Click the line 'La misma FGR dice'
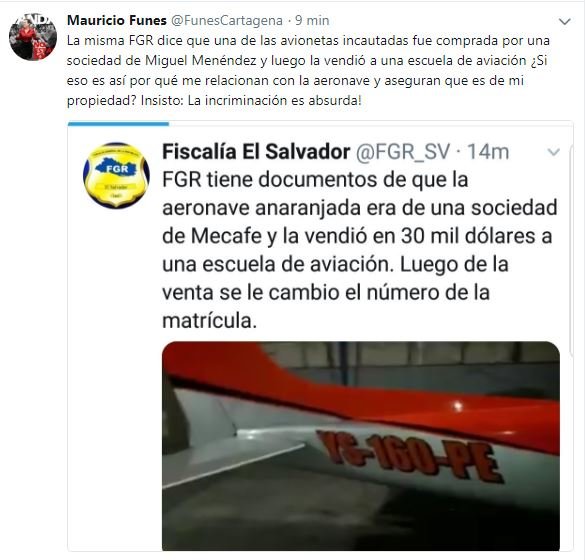The width and height of the screenshot is (585, 560). coord(308,40)
